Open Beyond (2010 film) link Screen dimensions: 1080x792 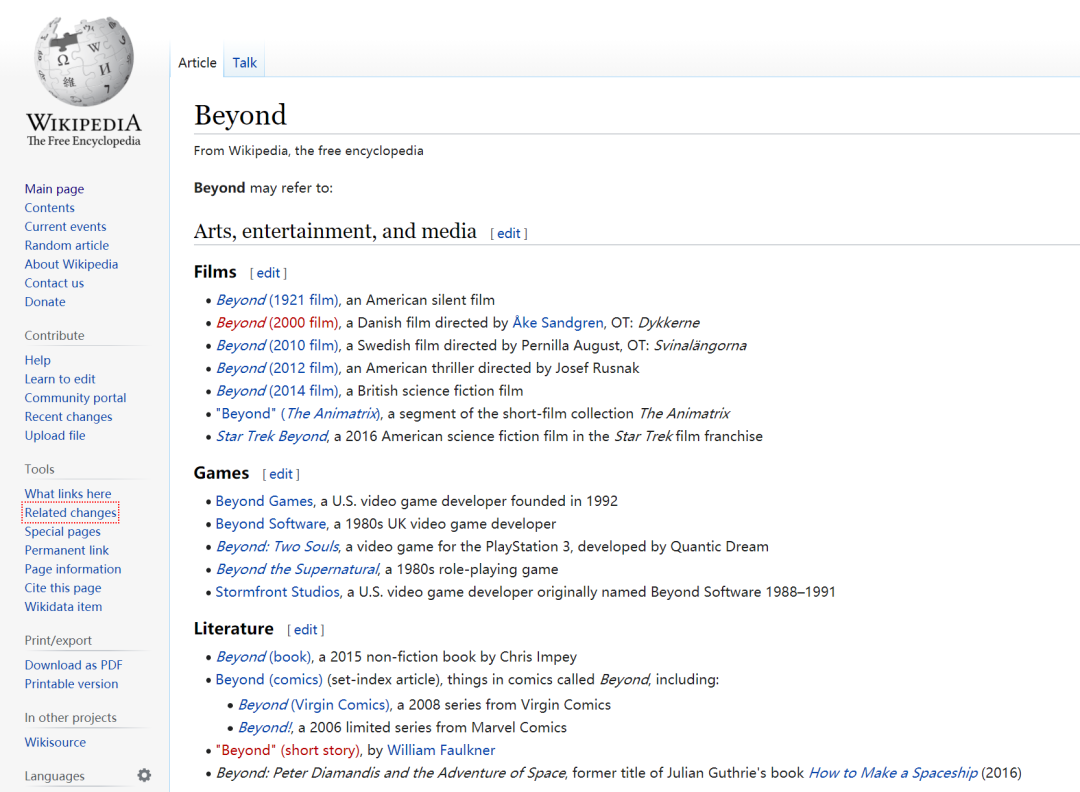click(278, 346)
